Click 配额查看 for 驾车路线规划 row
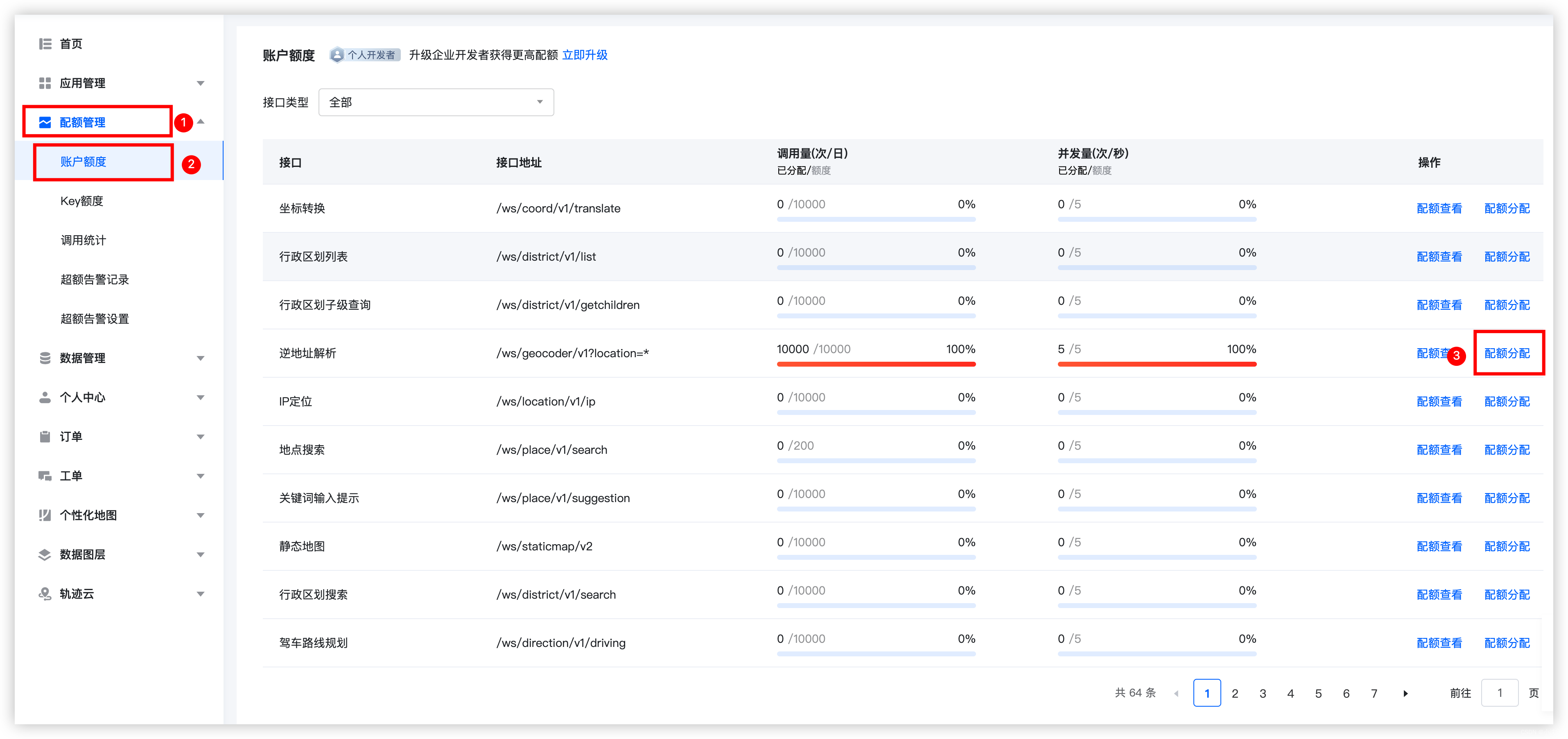This screenshot has width=1568, height=739. click(1439, 643)
